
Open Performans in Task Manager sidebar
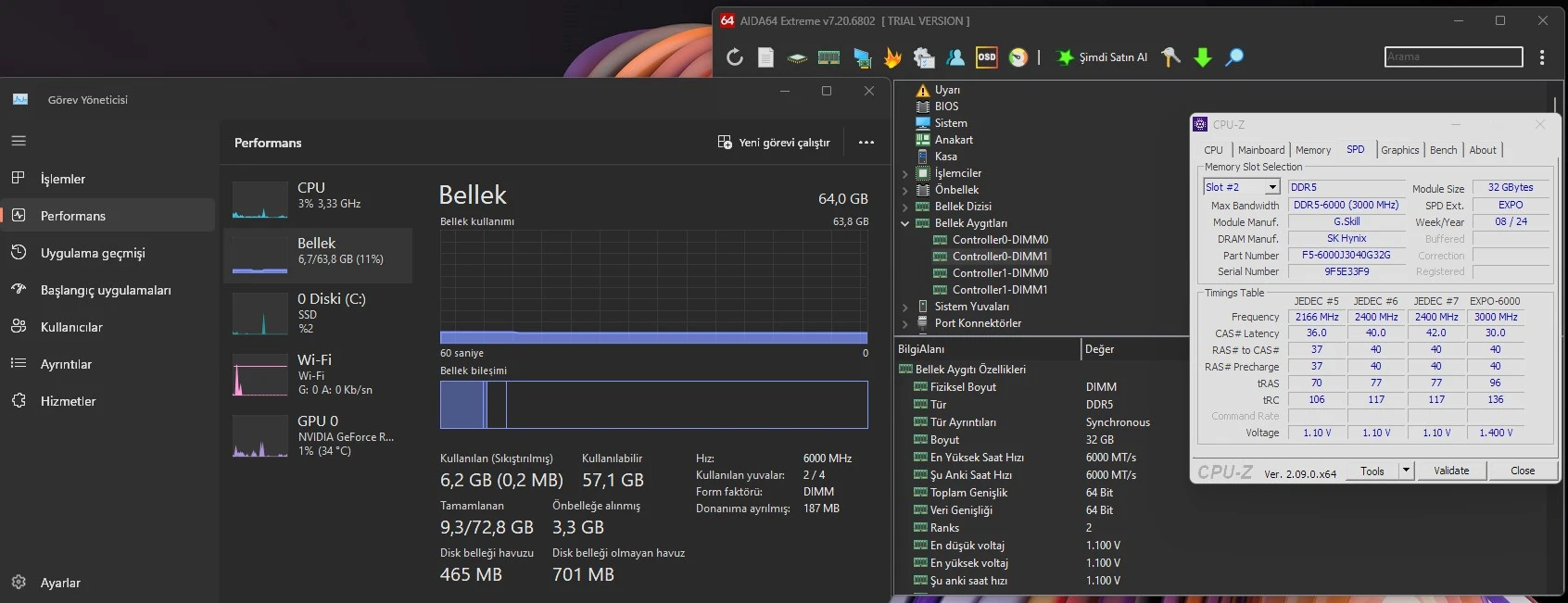pyautogui.click(x=107, y=216)
